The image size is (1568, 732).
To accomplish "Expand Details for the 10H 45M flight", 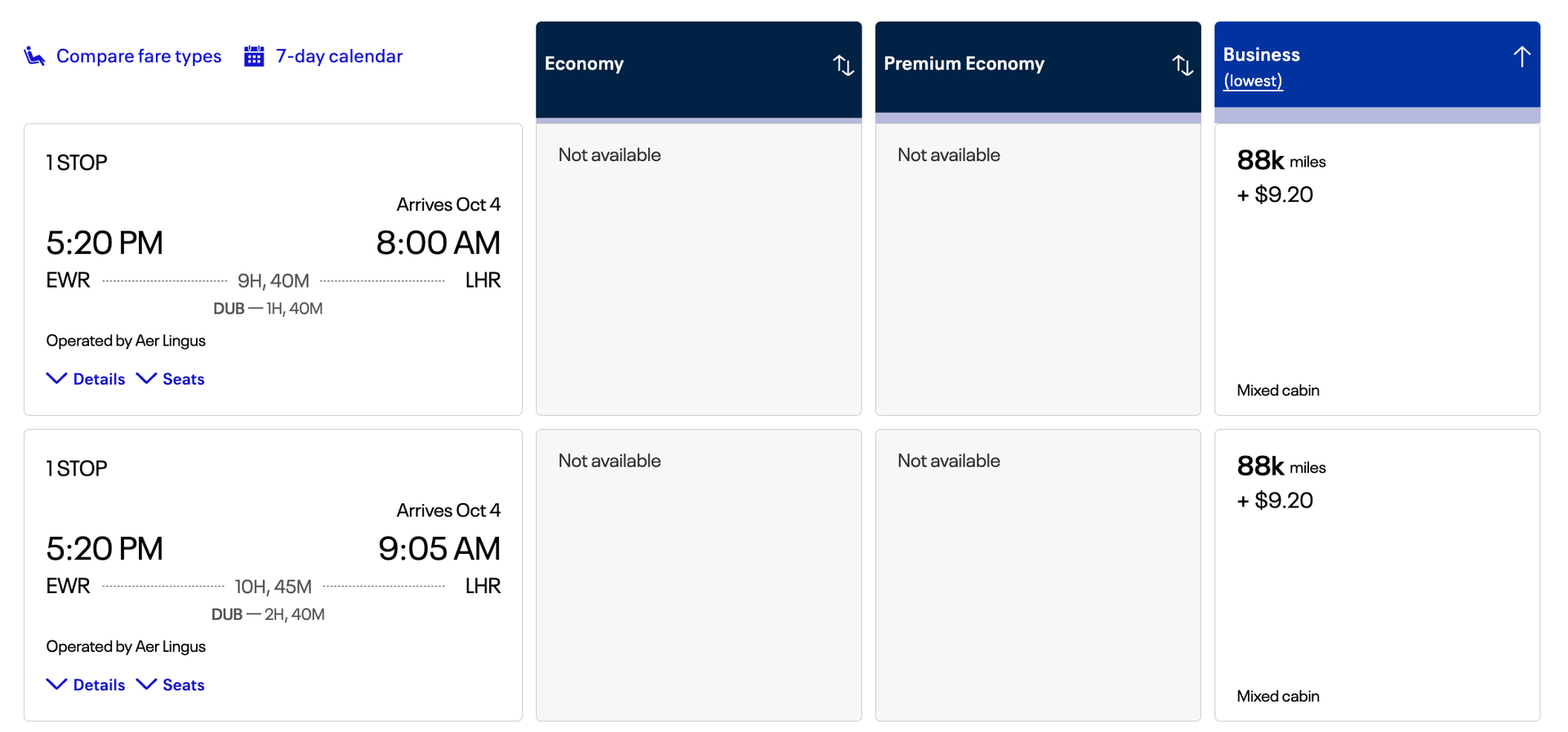I will 85,685.
